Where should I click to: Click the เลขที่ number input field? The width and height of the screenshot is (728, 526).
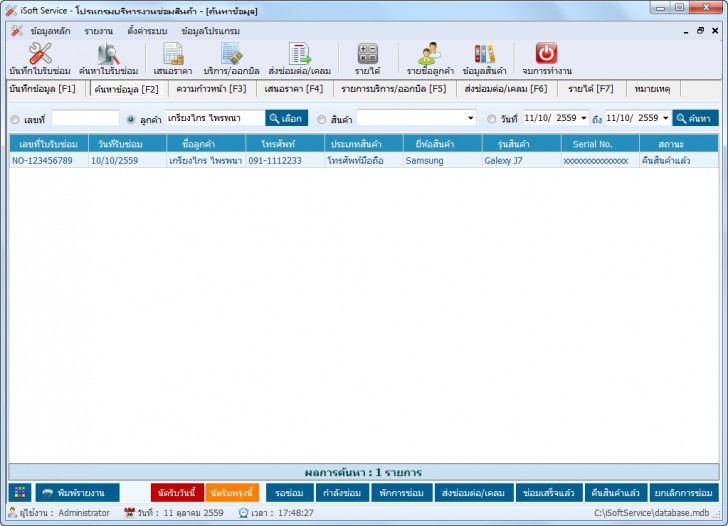(x=85, y=118)
